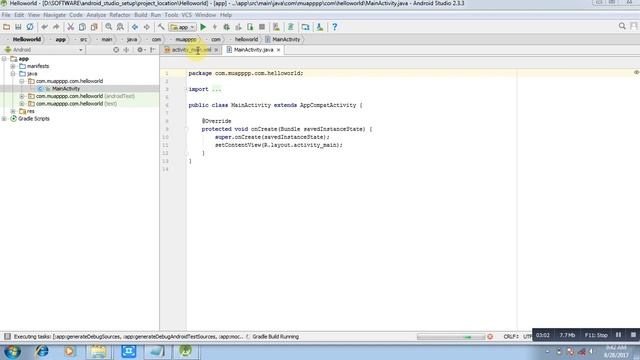Viewport: 640px width, 360px height.
Task: Run the app with green play icon
Action: click(x=203, y=27)
